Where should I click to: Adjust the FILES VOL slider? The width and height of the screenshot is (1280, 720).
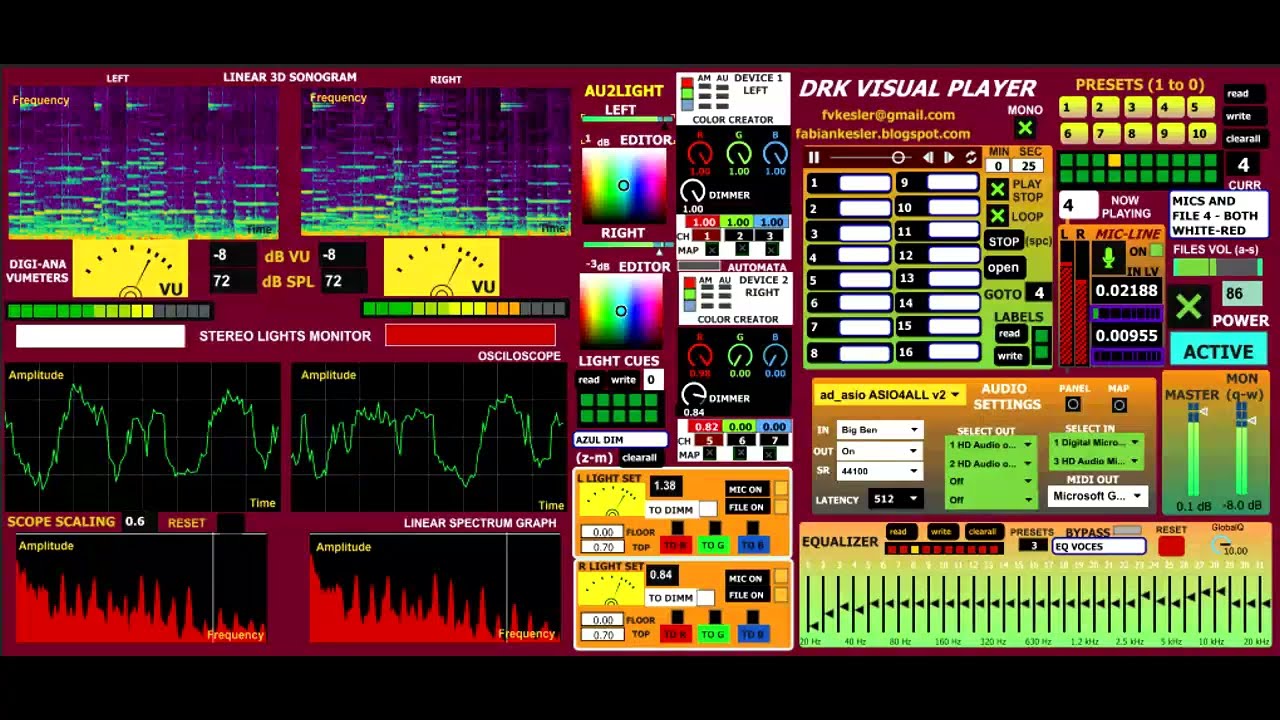coord(1216,268)
